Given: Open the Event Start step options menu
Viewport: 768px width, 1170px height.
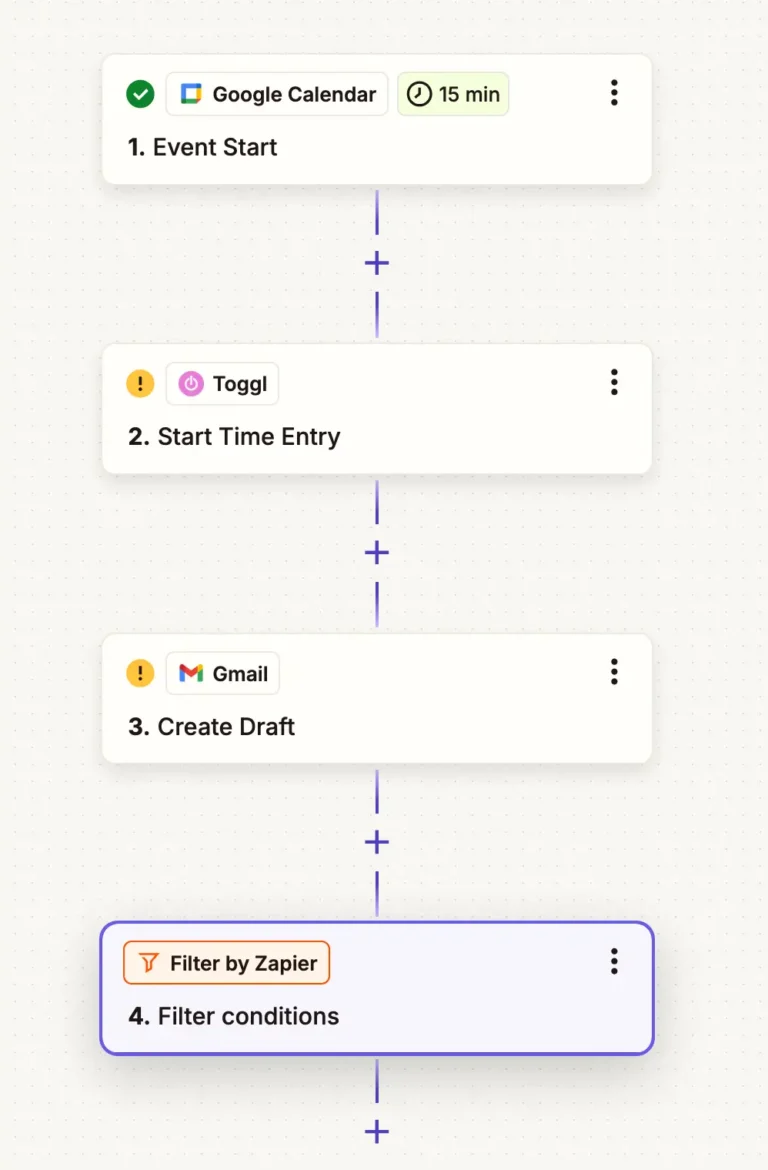Looking at the screenshot, I should (x=614, y=93).
